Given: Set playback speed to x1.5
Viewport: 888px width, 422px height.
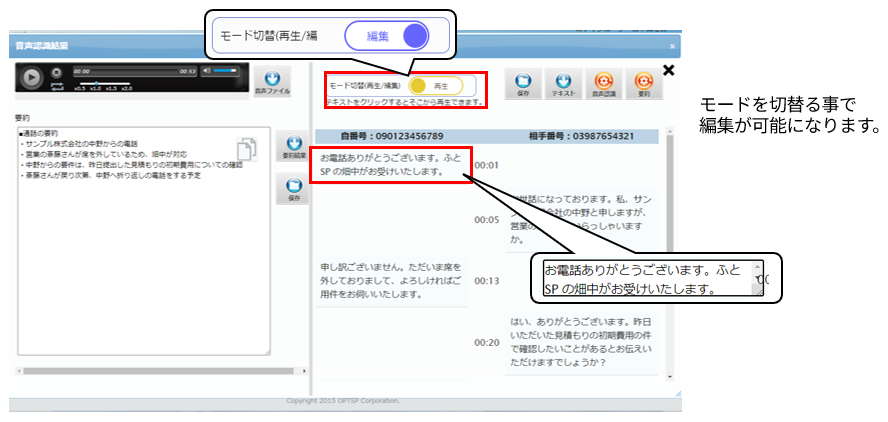Looking at the screenshot, I should pos(112,89).
